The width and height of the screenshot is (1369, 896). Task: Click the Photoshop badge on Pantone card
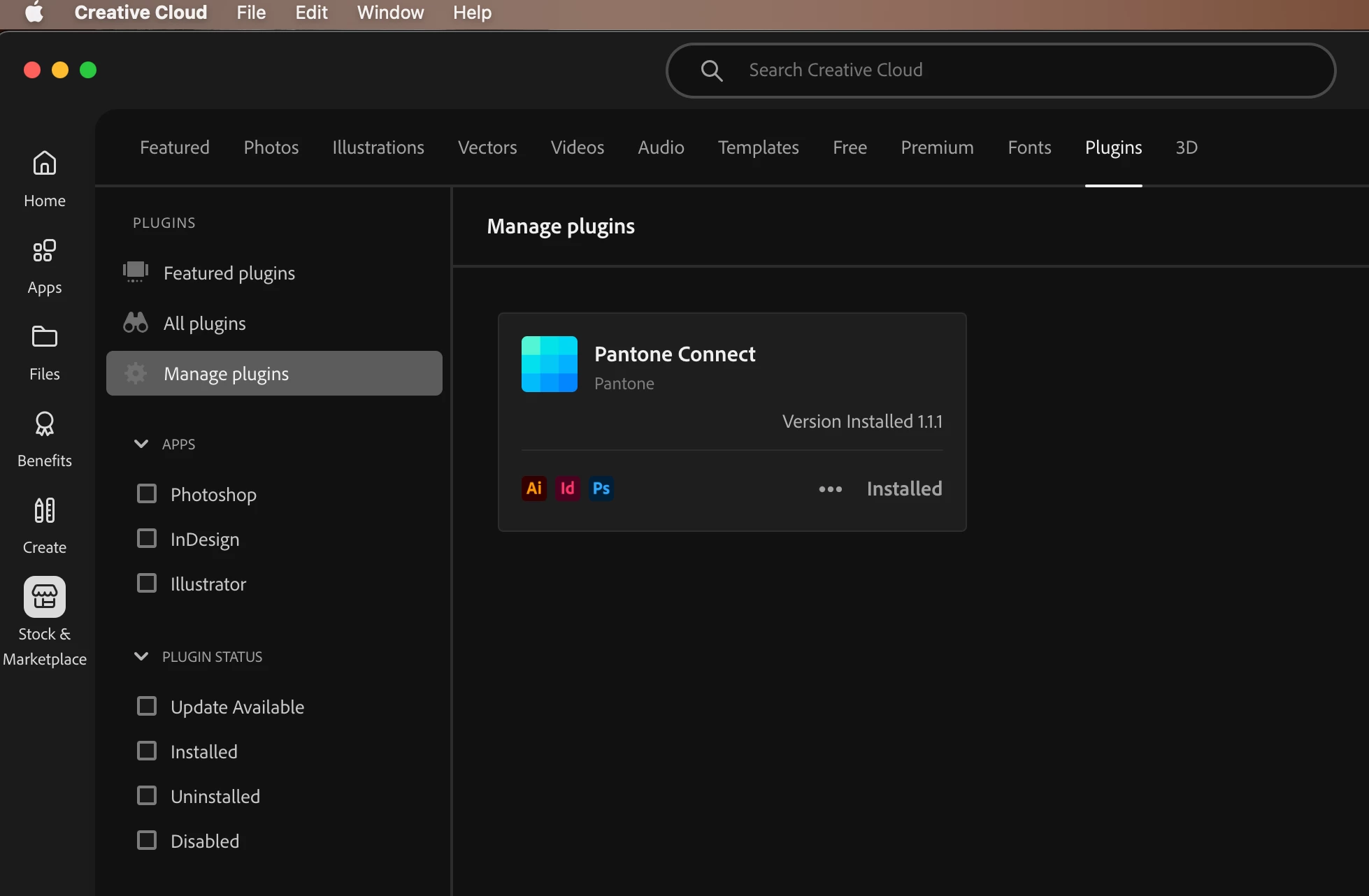(x=601, y=489)
